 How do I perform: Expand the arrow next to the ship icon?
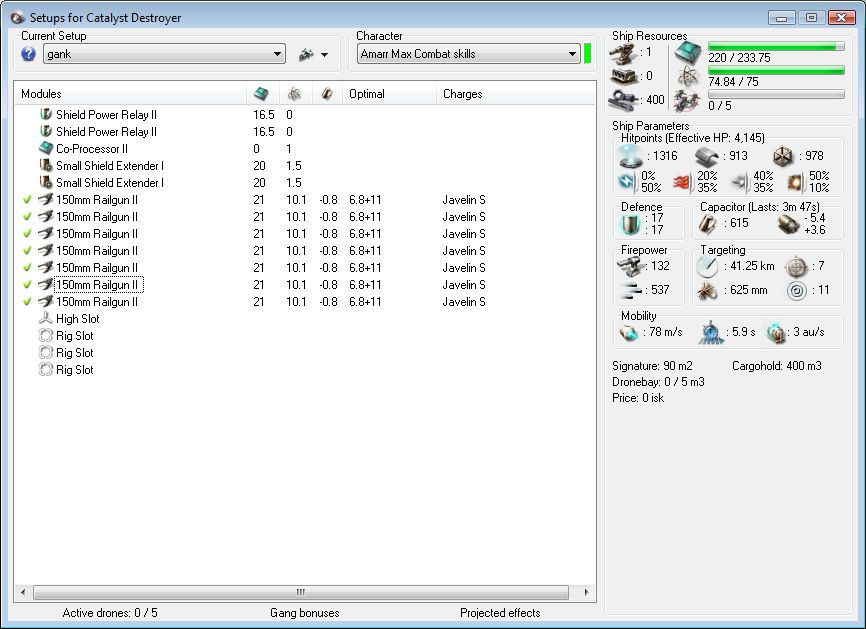point(325,55)
